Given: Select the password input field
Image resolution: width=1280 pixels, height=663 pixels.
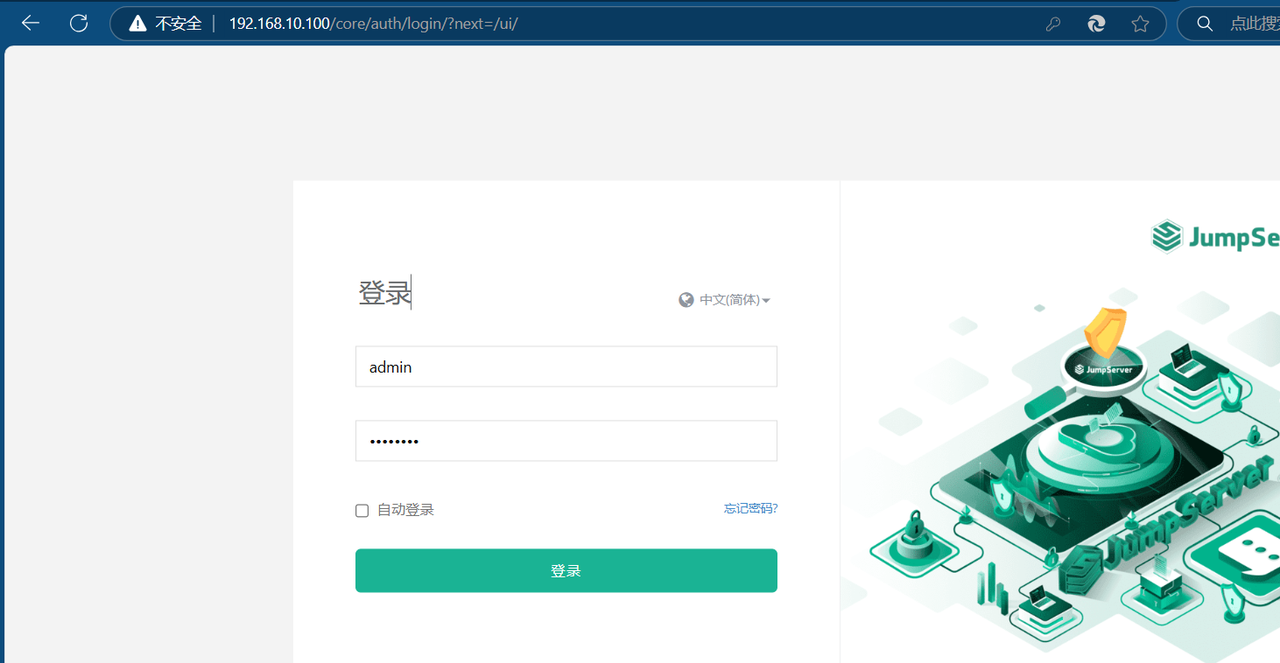Looking at the screenshot, I should [x=566, y=440].
